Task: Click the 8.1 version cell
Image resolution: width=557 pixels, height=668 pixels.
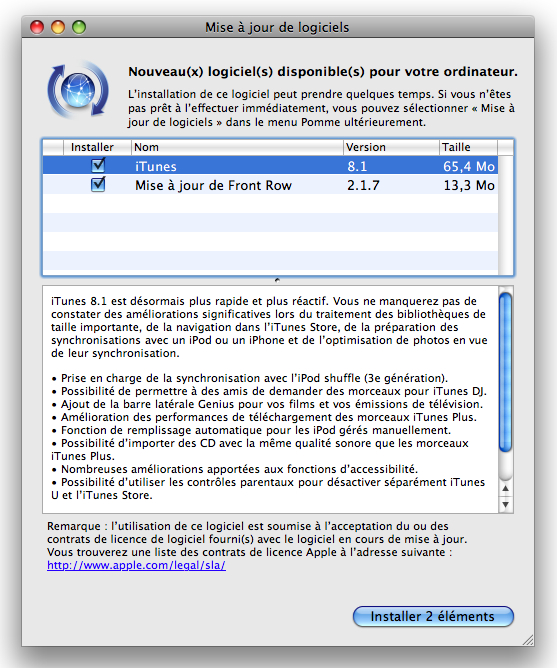Action: click(357, 166)
